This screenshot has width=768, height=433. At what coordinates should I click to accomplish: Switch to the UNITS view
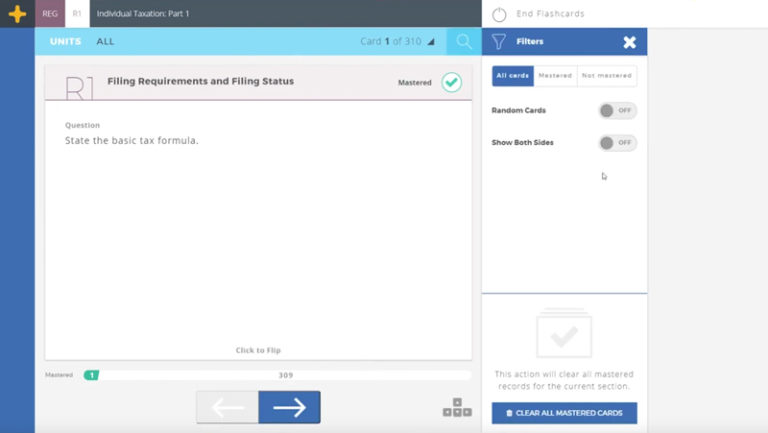click(65, 42)
